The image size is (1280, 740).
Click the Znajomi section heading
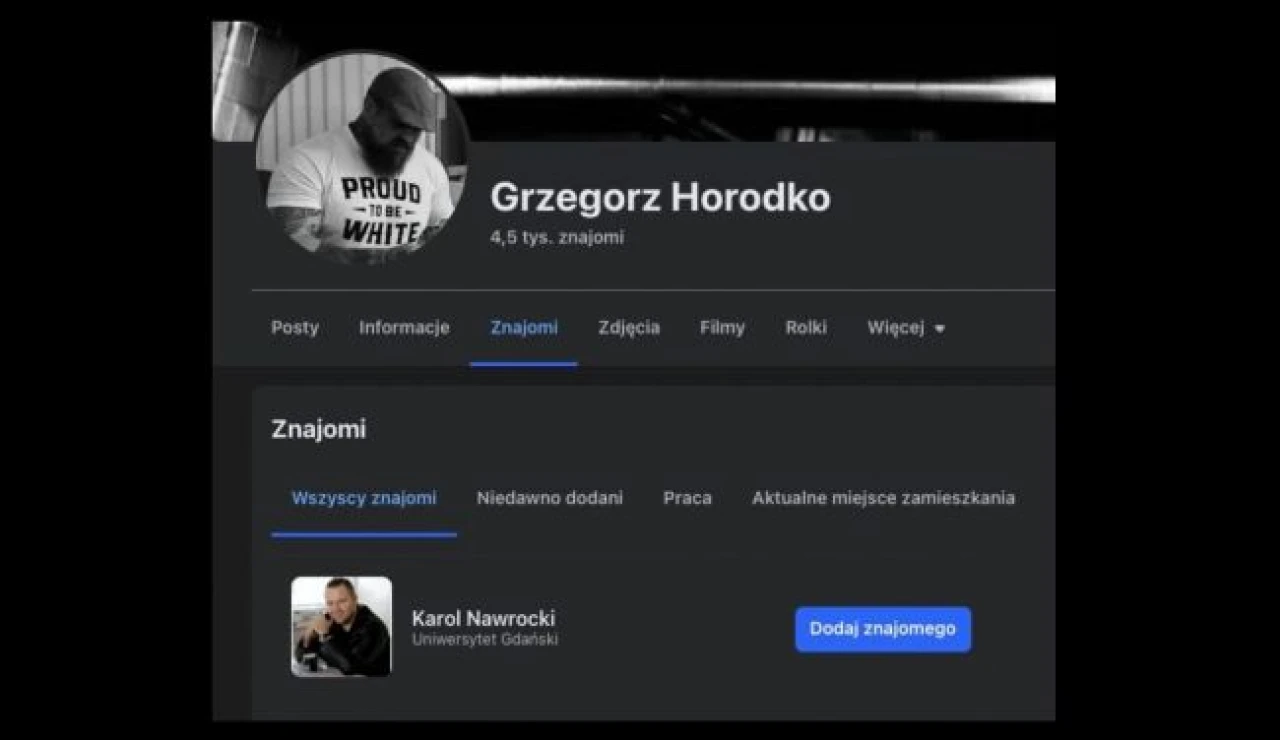pos(319,429)
